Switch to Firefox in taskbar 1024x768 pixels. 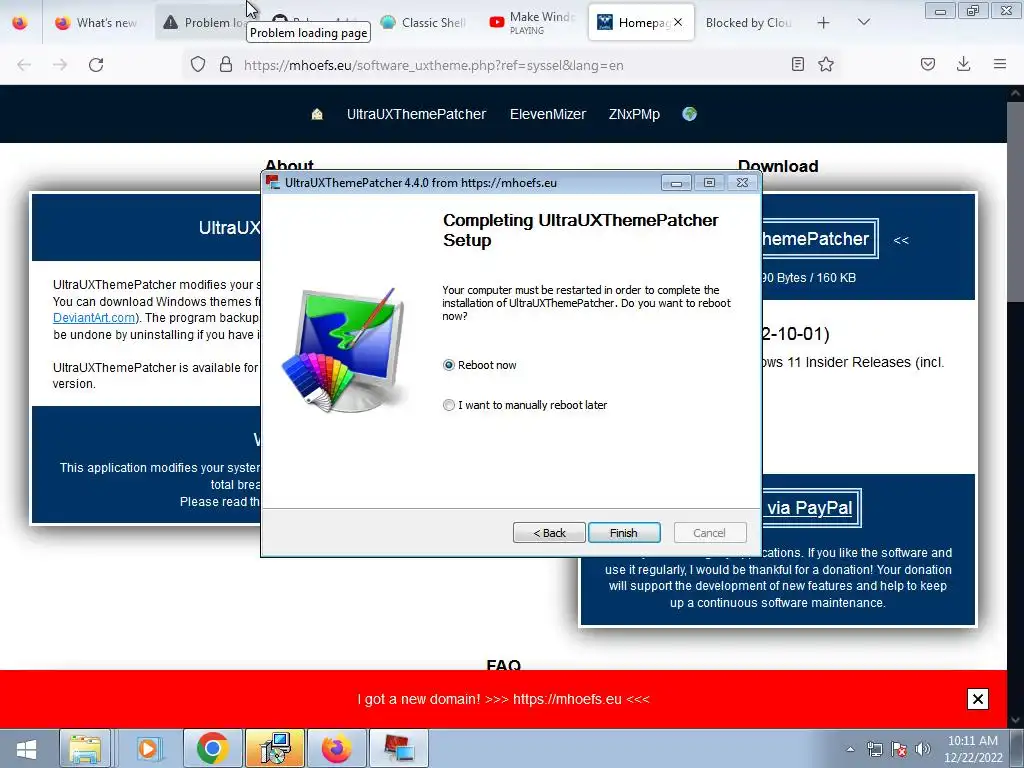pos(336,748)
